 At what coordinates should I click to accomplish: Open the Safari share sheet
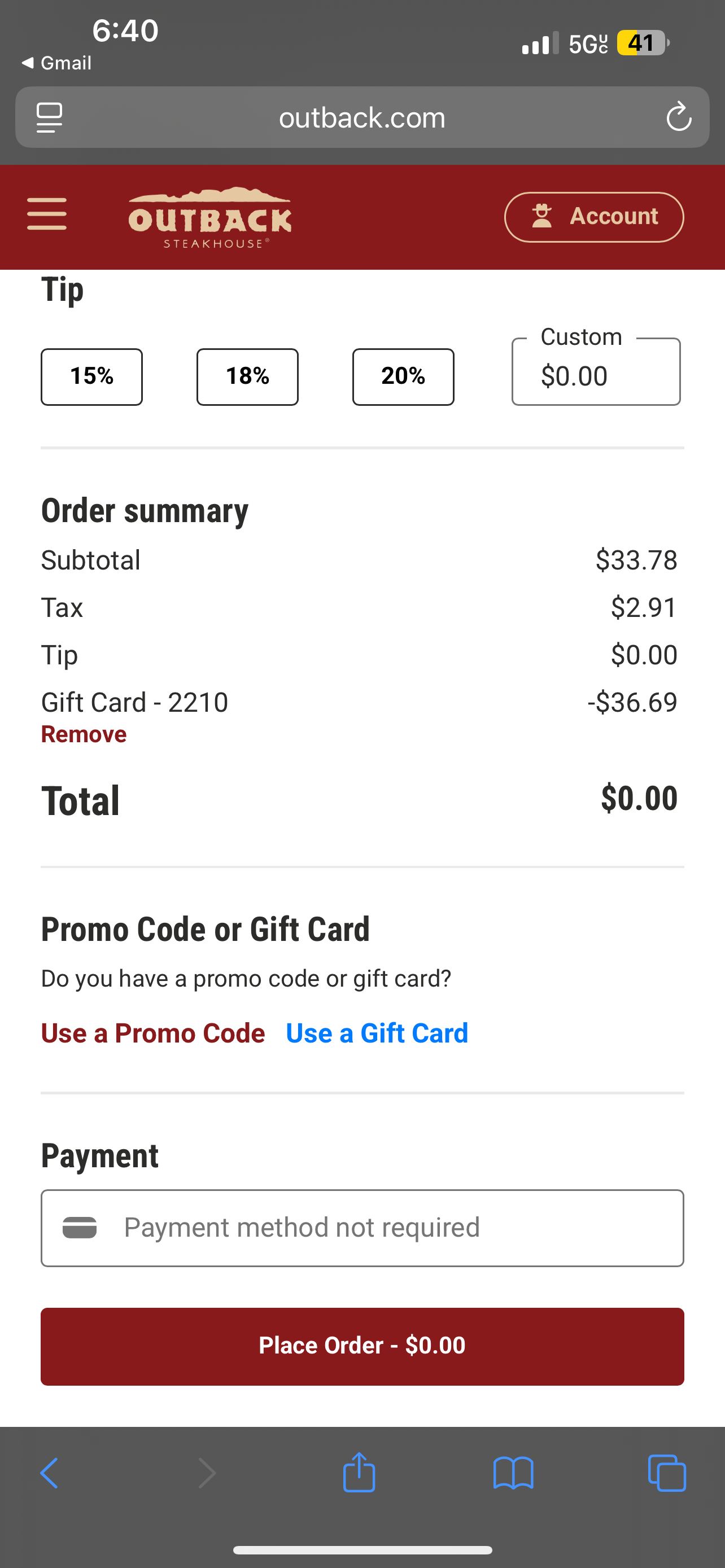(359, 1473)
